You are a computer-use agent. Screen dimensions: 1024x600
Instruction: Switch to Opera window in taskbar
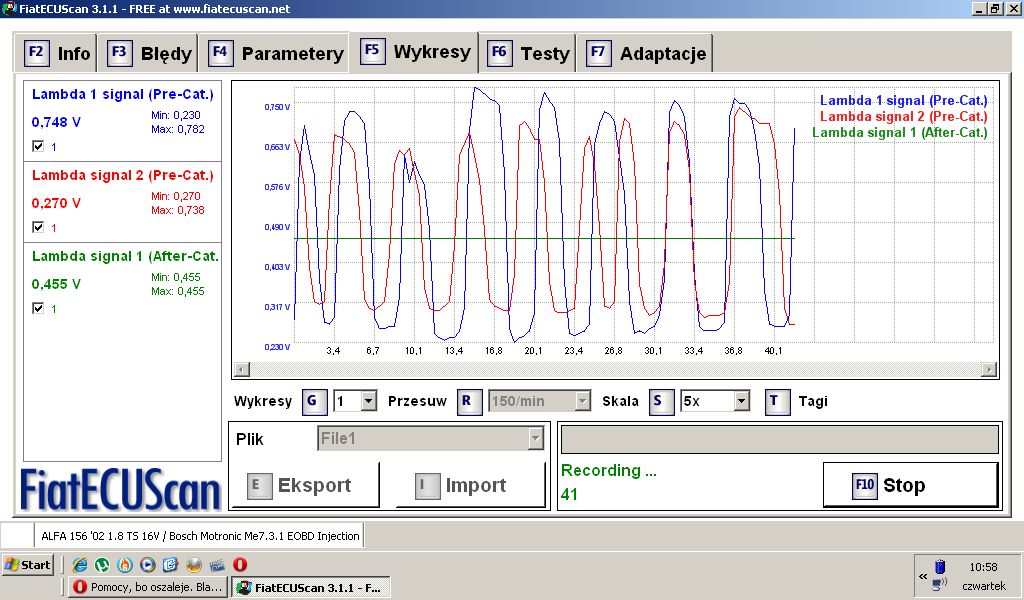pyautogui.click(x=148, y=587)
